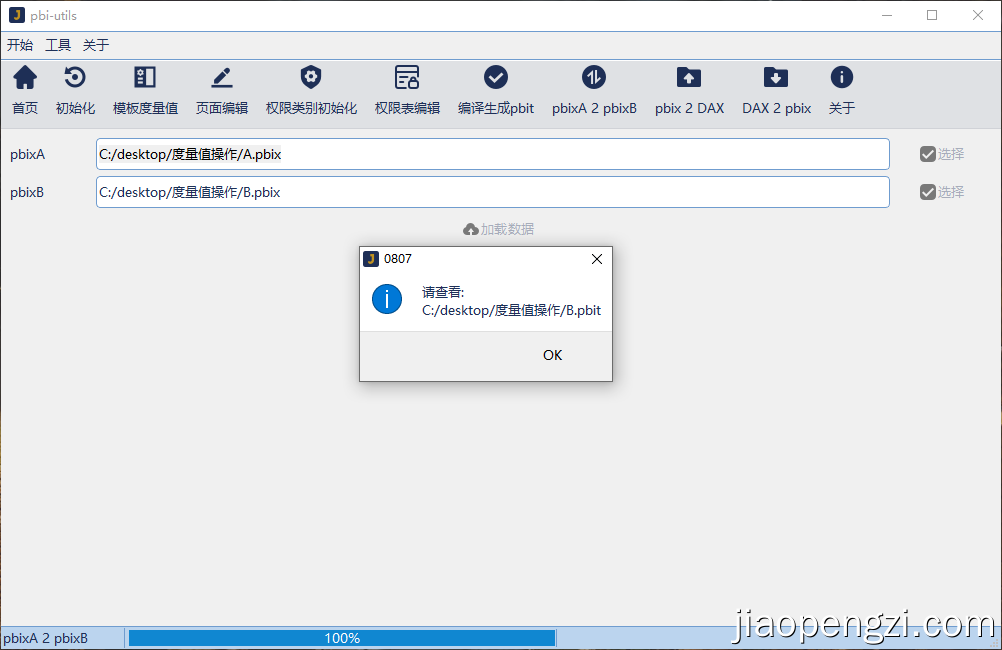Click the 加载数据 upload button
The height and width of the screenshot is (650, 1002).
click(x=499, y=229)
